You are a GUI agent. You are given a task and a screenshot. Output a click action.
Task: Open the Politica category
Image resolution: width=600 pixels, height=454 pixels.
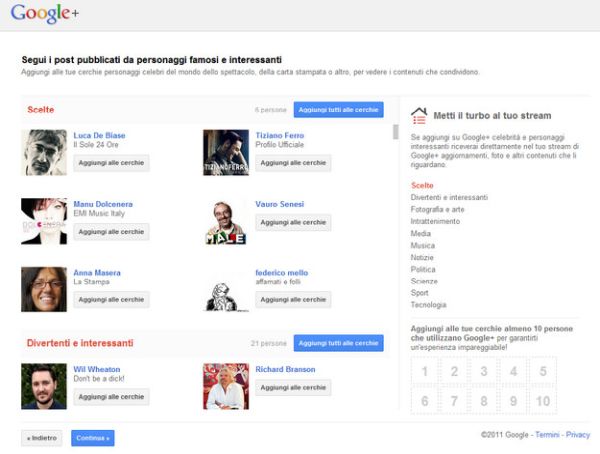[x=423, y=269]
